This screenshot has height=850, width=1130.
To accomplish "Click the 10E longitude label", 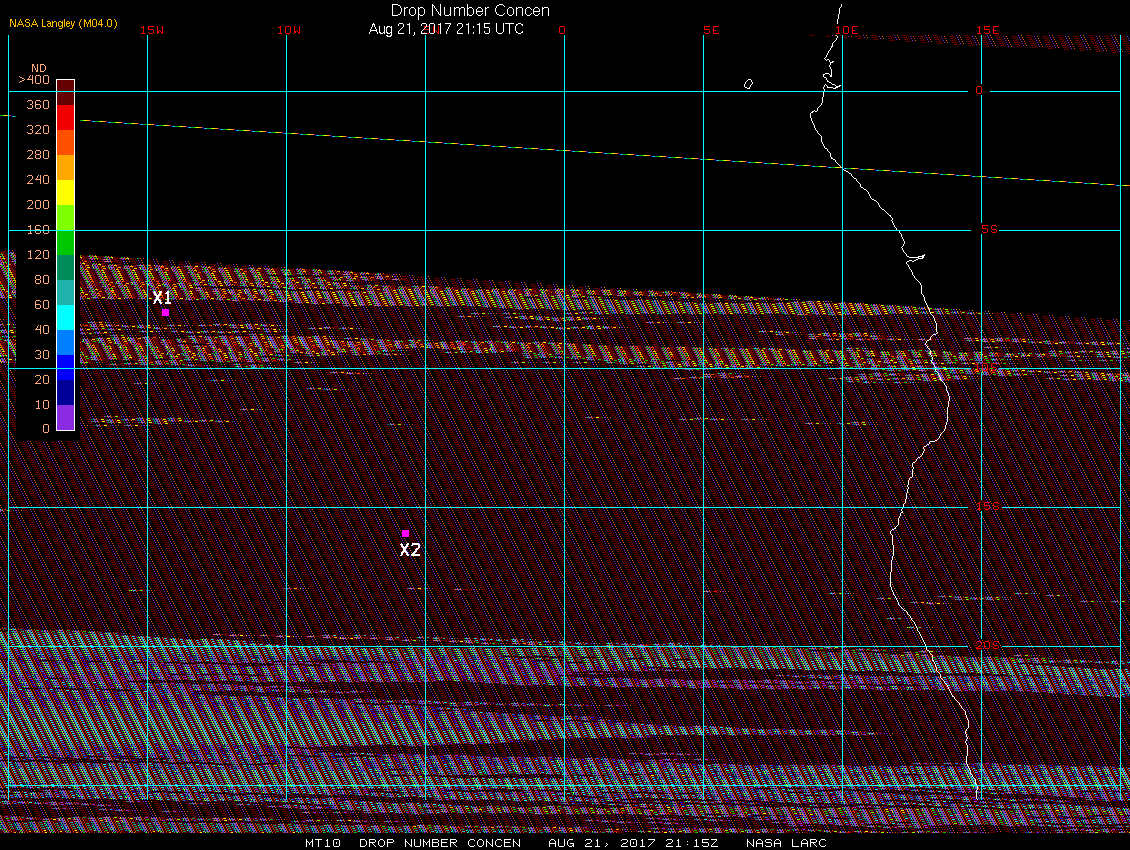I will [847, 30].
